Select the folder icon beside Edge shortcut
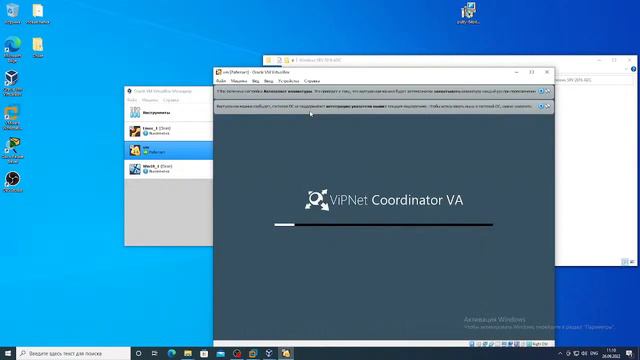The image size is (640, 360). 38,47
